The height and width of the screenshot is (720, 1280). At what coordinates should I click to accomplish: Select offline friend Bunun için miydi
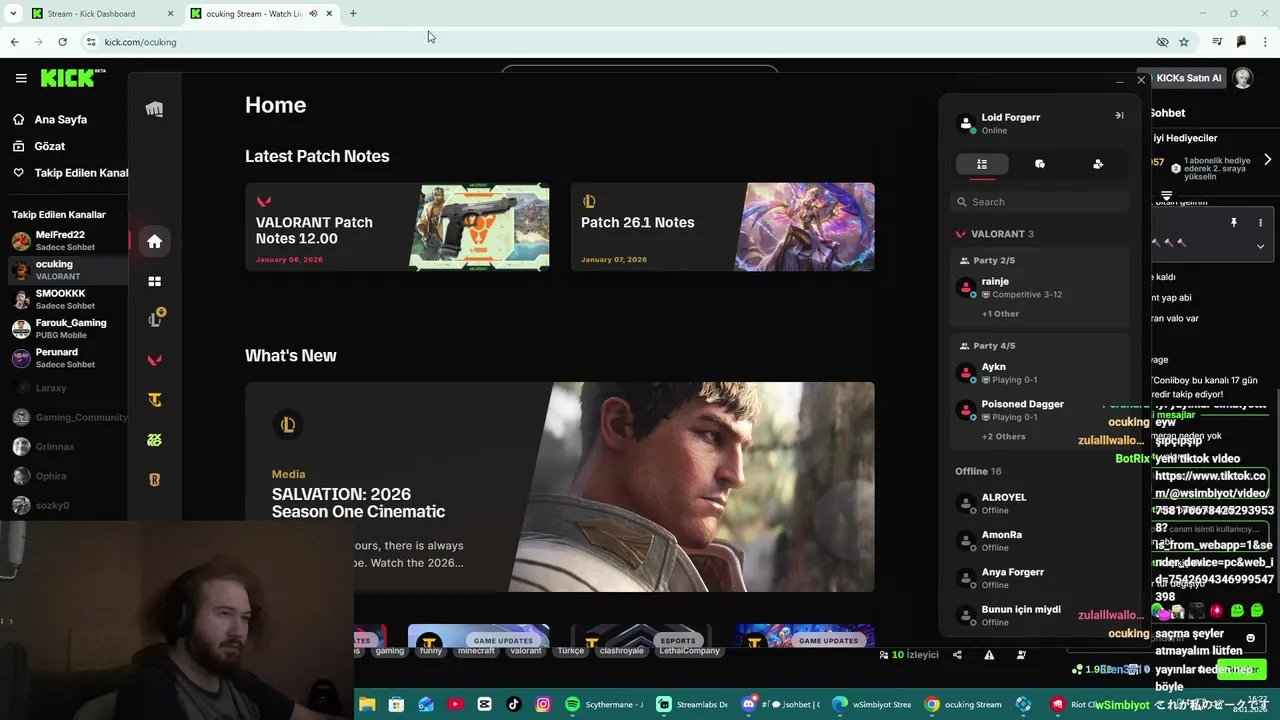[x=1040, y=615]
